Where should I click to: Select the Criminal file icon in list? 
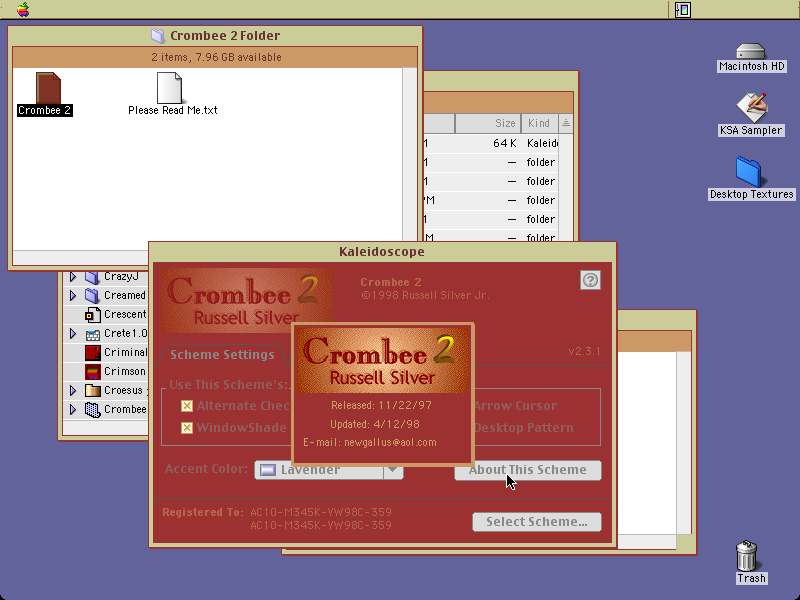click(92, 353)
